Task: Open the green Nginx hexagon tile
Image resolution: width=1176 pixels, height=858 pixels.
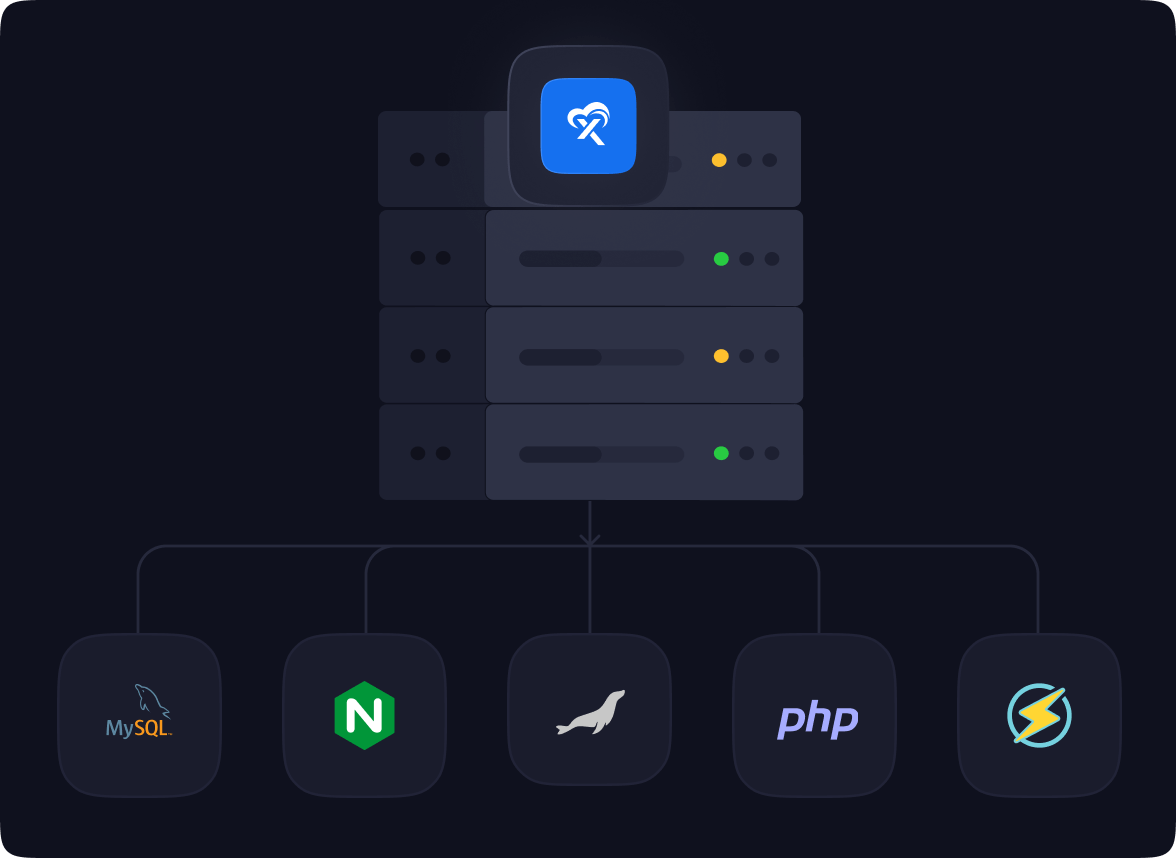Action: point(364,716)
